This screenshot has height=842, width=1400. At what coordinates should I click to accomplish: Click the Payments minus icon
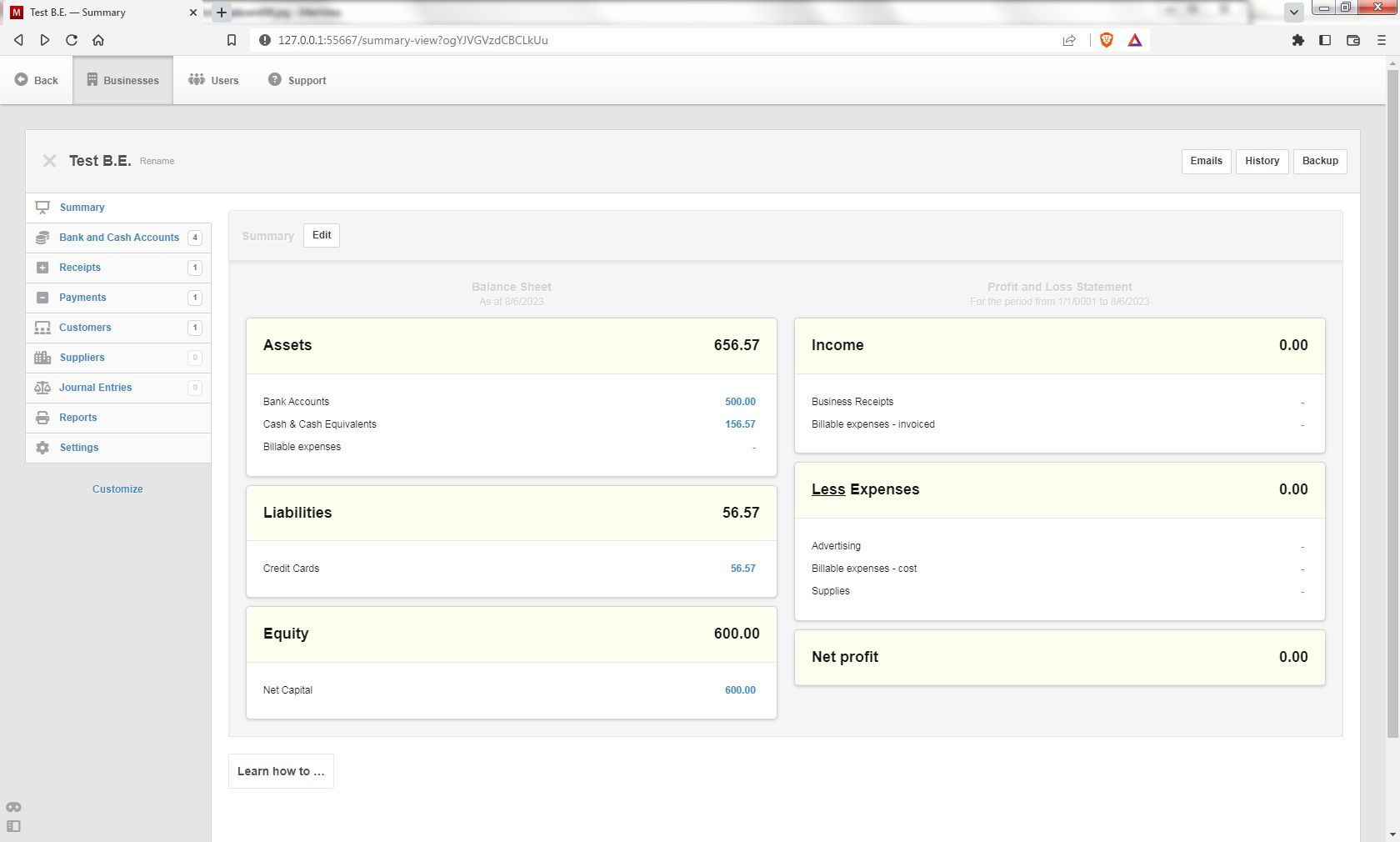pos(42,298)
